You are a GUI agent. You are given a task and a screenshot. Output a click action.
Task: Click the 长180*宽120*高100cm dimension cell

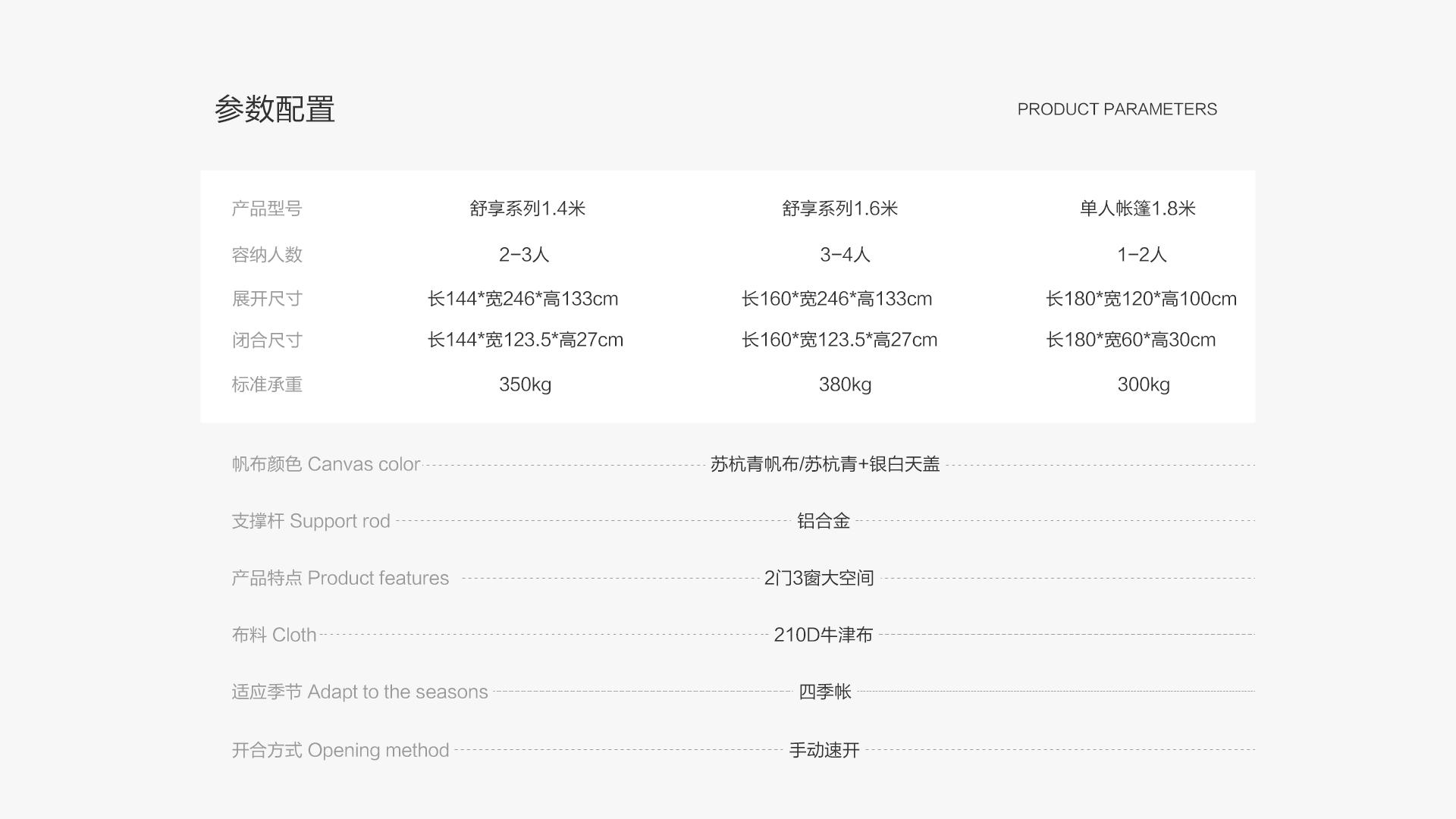(x=1141, y=299)
